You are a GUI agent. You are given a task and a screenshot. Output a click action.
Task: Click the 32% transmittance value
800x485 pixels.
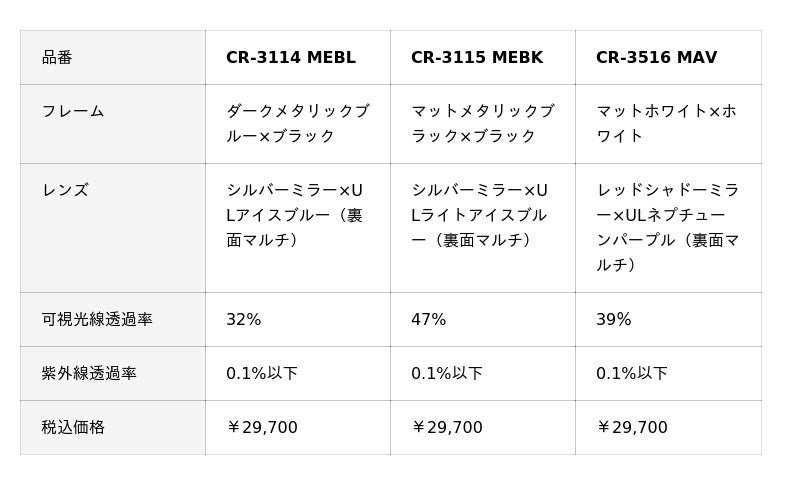pos(244,320)
